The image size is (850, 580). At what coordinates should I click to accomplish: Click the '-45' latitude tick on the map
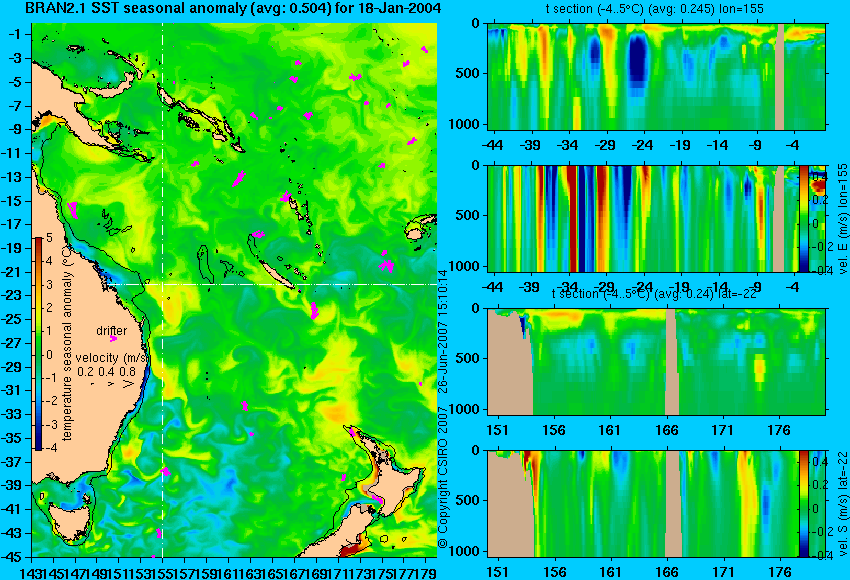13,557
